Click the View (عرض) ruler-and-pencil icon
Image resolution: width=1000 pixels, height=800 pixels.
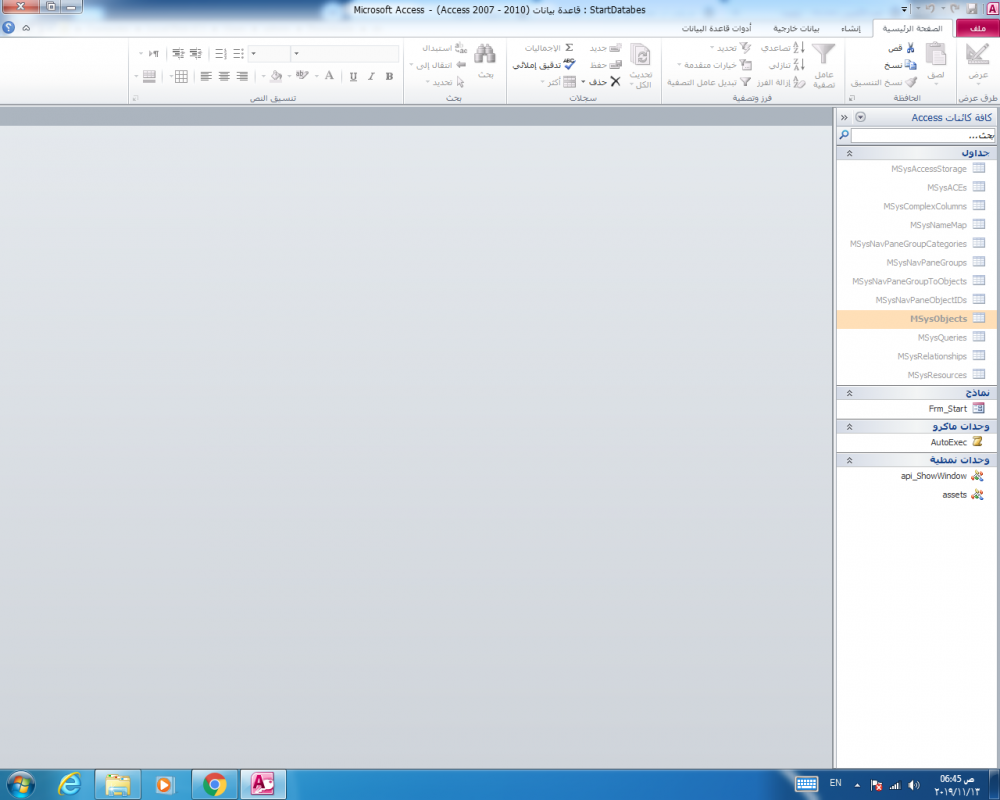[x=977, y=55]
